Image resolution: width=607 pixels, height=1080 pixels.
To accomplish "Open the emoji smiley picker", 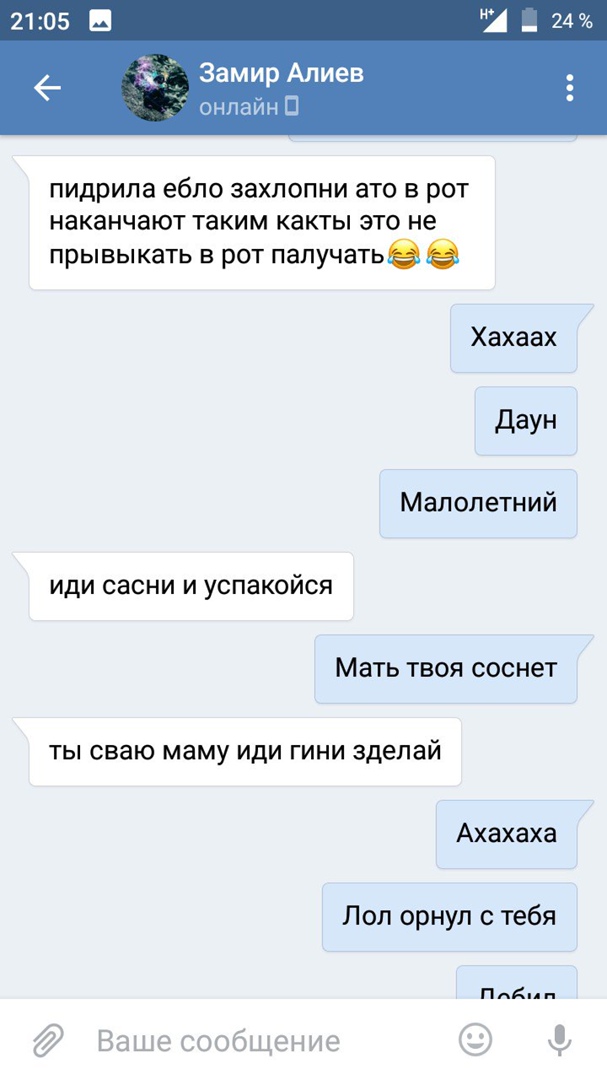I will pos(475,1039).
